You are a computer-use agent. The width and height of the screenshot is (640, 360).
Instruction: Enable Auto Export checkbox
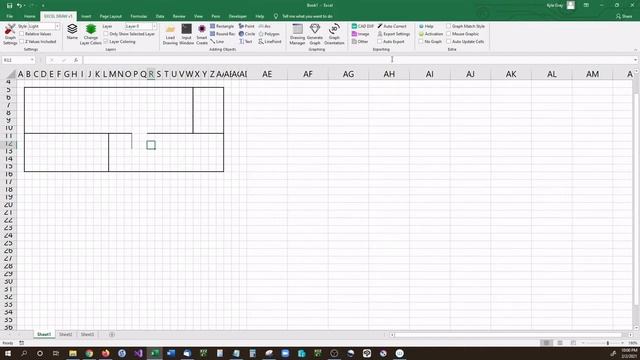(380, 42)
